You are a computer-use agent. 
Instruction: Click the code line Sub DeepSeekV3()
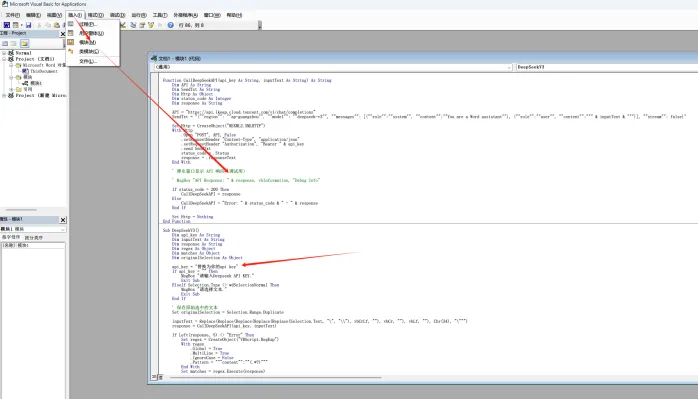pos(180,230)
